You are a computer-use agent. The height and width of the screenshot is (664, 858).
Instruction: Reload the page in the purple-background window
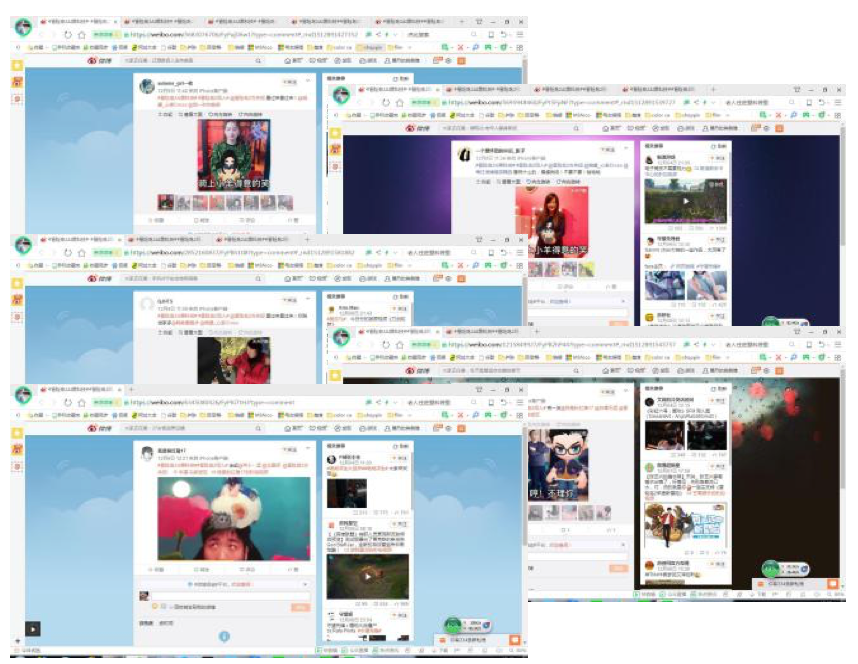(x=386, y=102)
